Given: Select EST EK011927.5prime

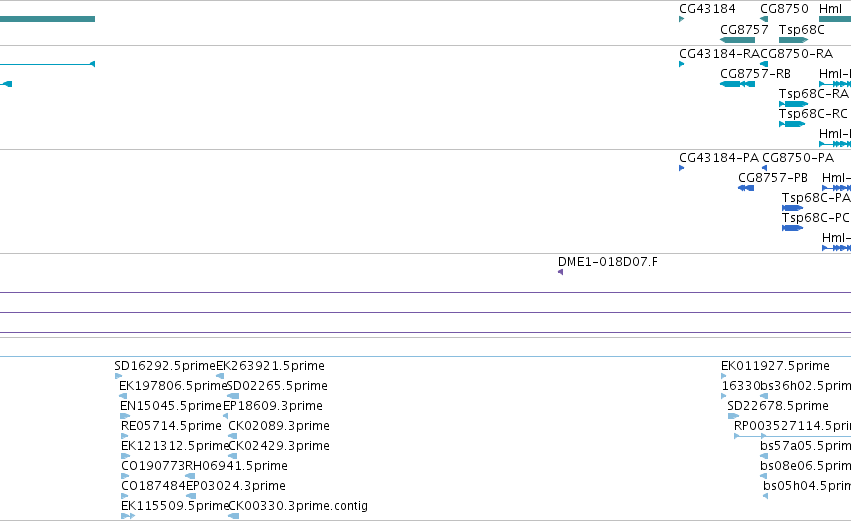Looking at the screenshot, I should [775, 366].
